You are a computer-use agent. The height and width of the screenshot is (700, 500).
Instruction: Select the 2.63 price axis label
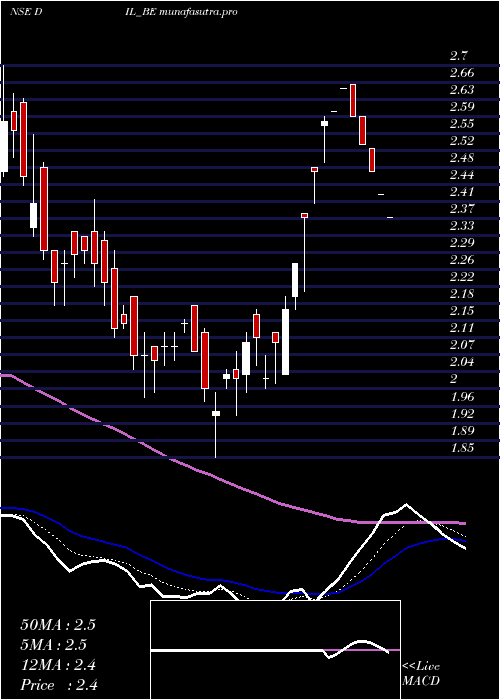(x=462, y=90)
